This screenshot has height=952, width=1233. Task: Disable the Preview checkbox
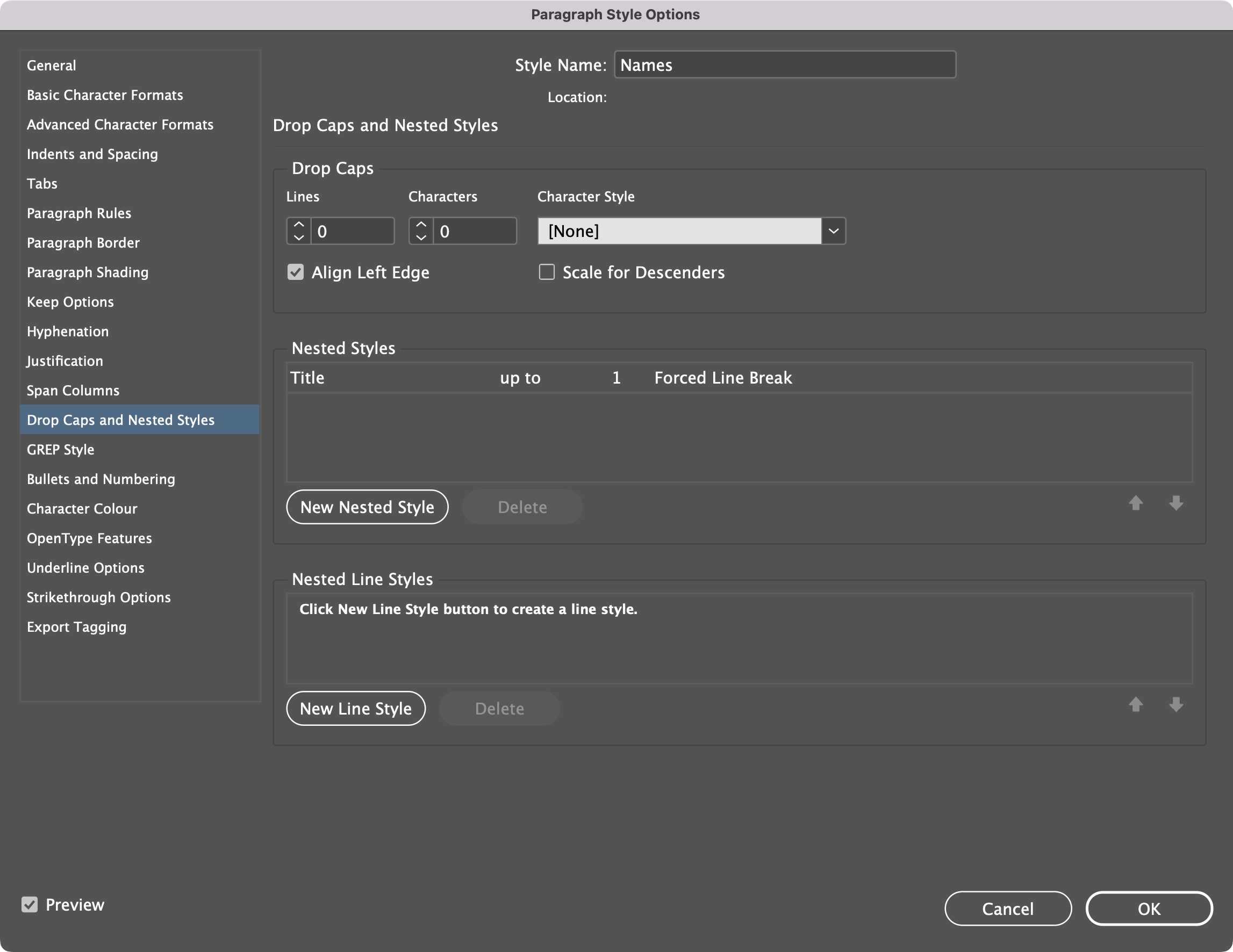pyautogui.click(x=30, y=905)
